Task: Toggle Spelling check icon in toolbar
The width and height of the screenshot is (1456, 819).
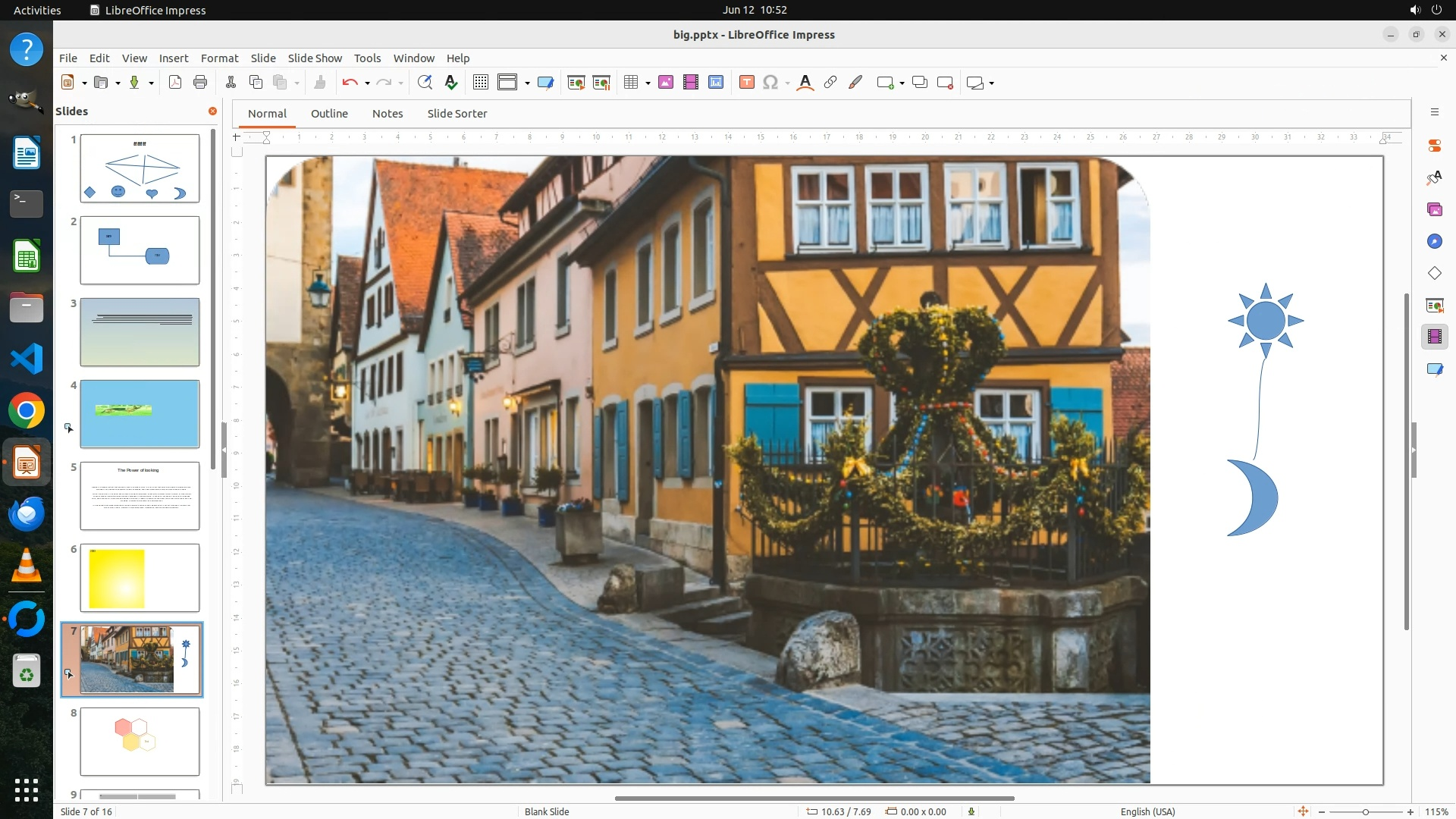Action: (x=451, y=83)
